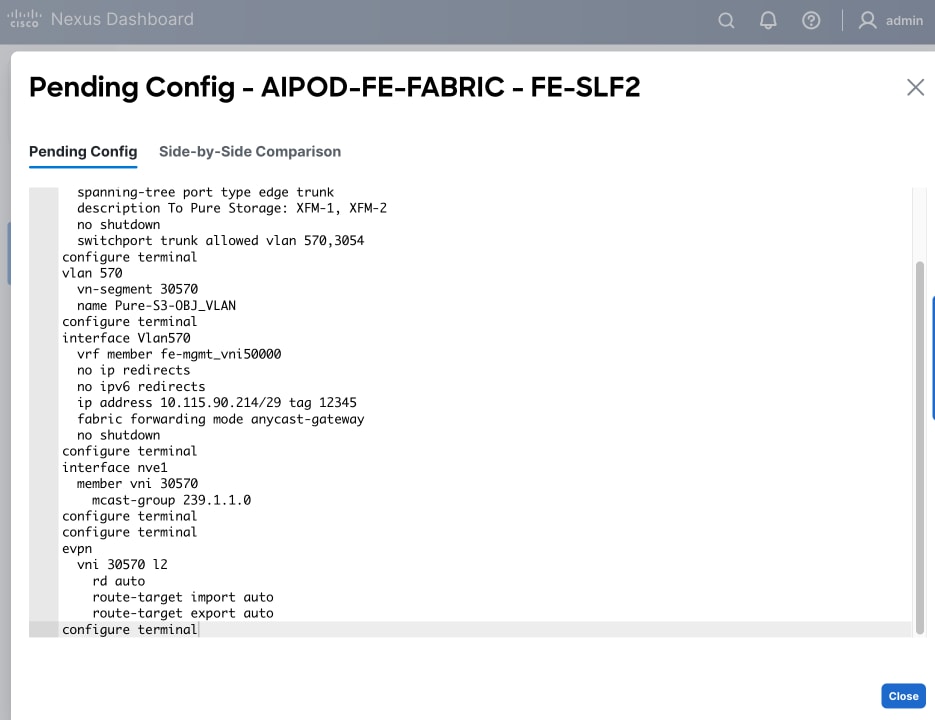Switch to the Side-by-Side Comparison tab
The image size is (935, 720).
[x=249, y=152]
